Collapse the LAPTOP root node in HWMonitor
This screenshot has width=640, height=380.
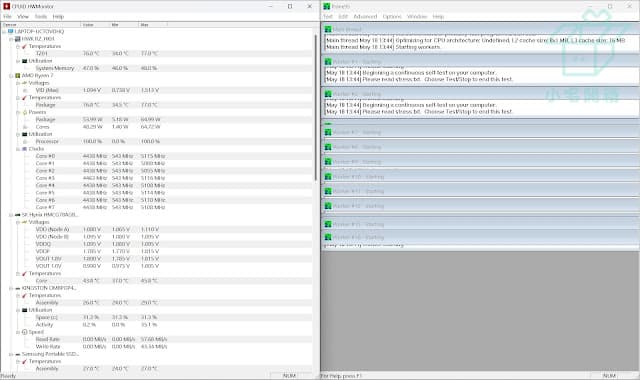click(x=4, y=31)
